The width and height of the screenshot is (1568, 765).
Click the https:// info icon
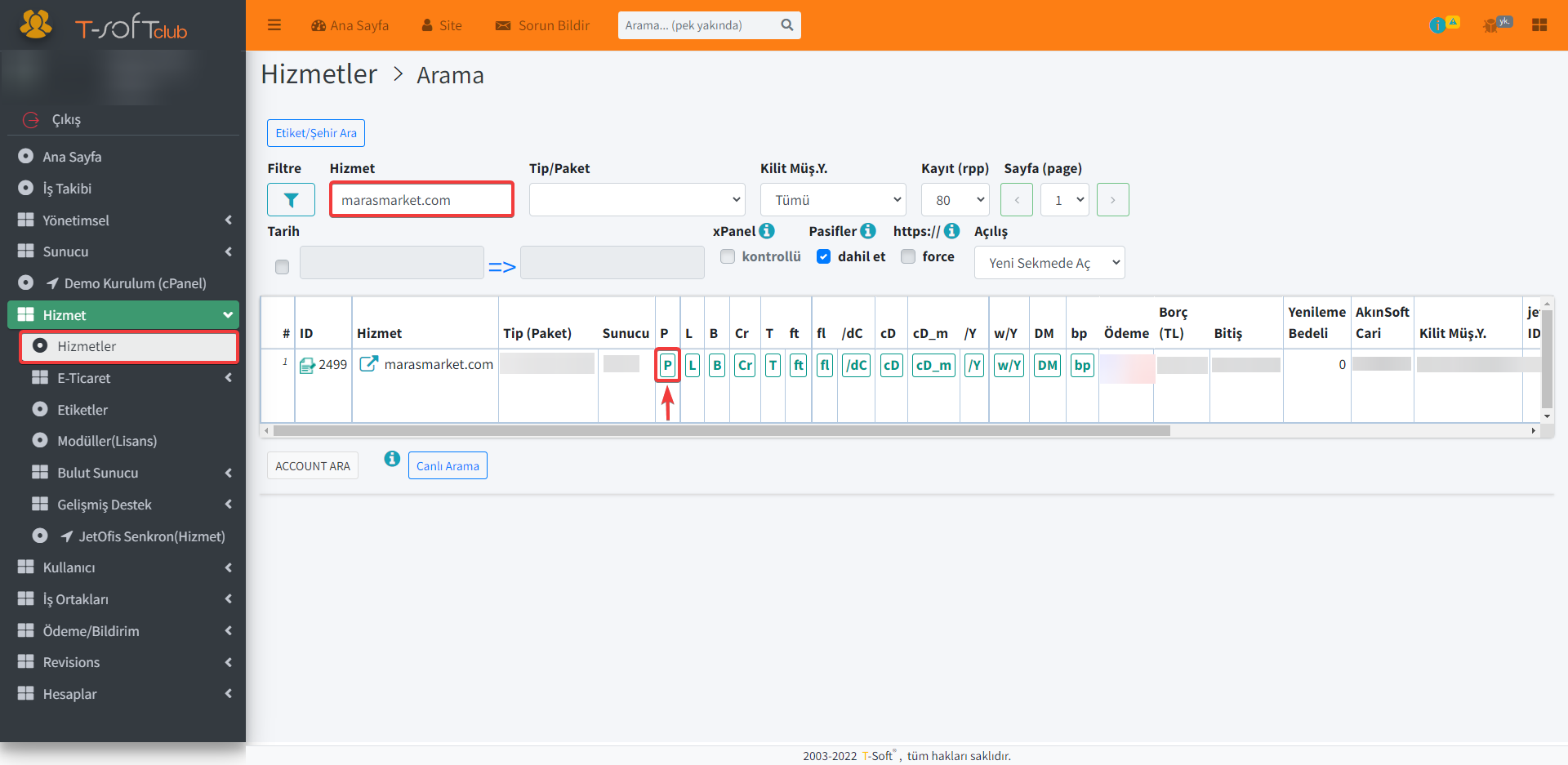(x=952, y=231)
